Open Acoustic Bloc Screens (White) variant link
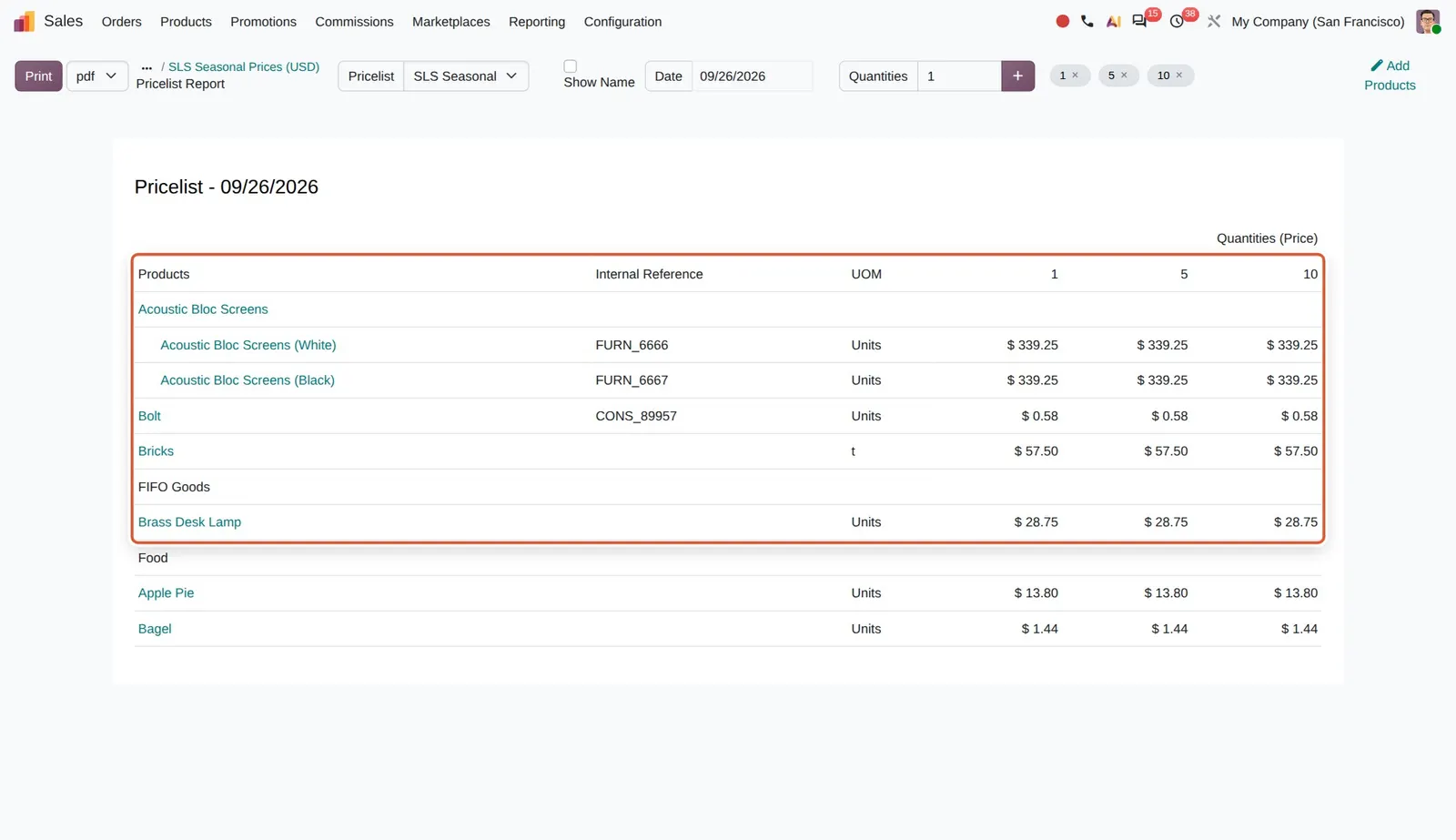This screenshot has width=1456, height=840. [248, 345]
